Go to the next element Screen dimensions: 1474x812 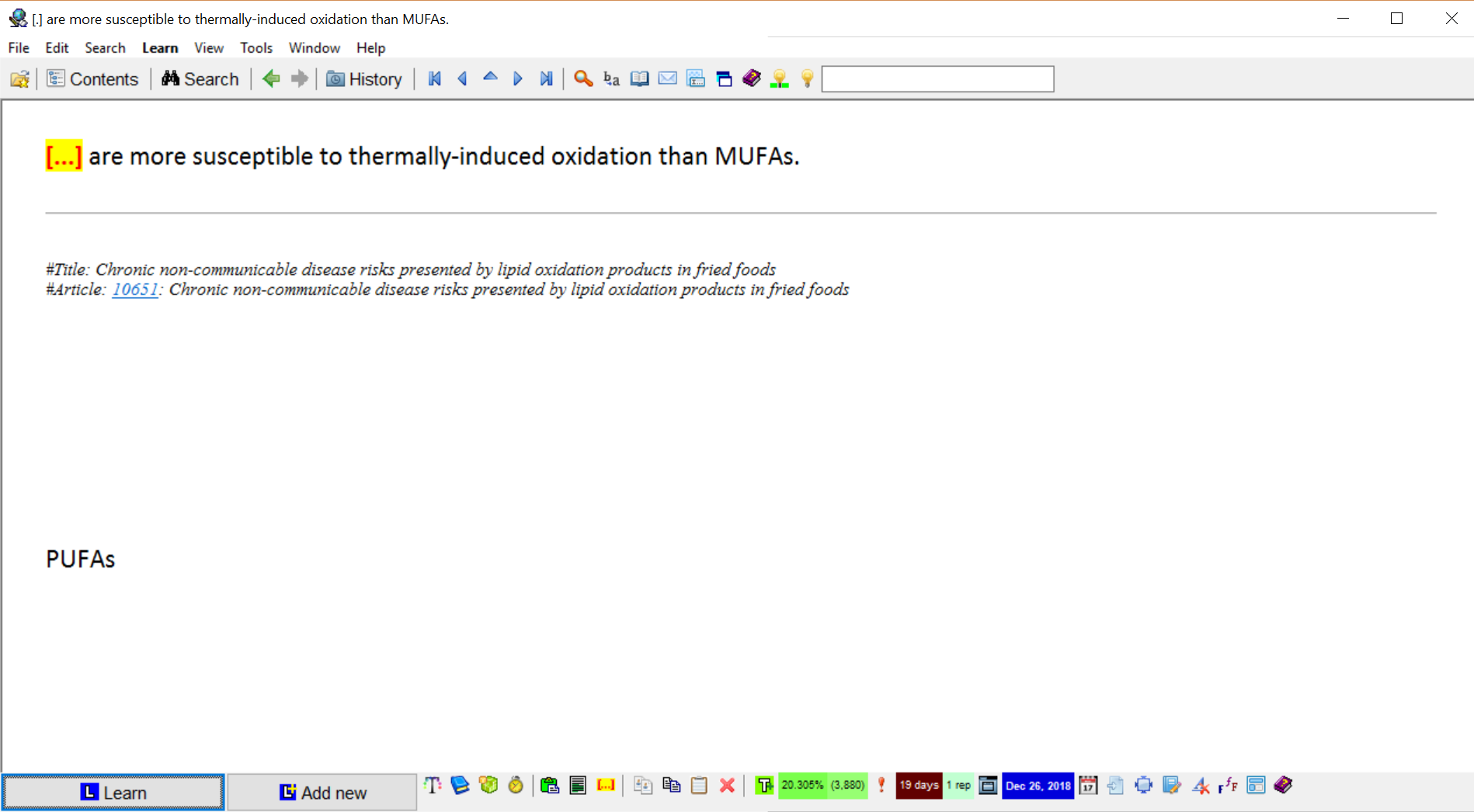pos(518,78)
